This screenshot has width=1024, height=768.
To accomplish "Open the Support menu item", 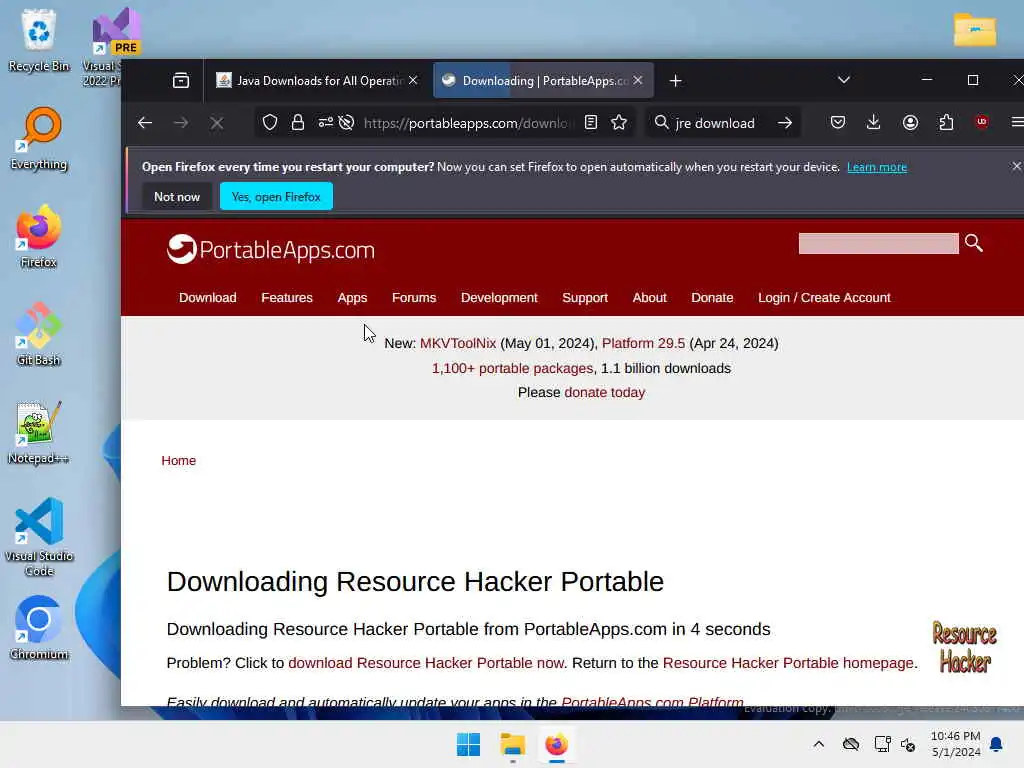I will [x=584, y=298].
